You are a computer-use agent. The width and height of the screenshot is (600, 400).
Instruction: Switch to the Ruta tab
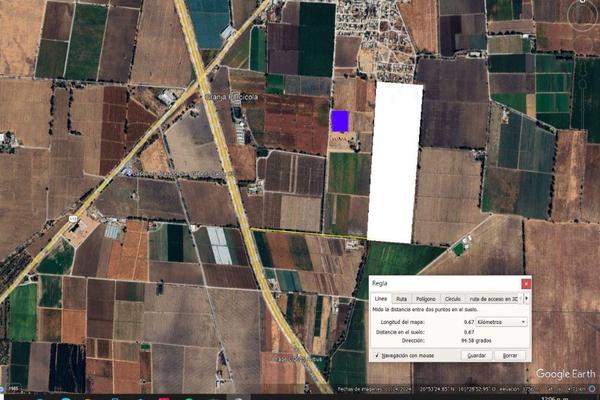coord(401,298)
